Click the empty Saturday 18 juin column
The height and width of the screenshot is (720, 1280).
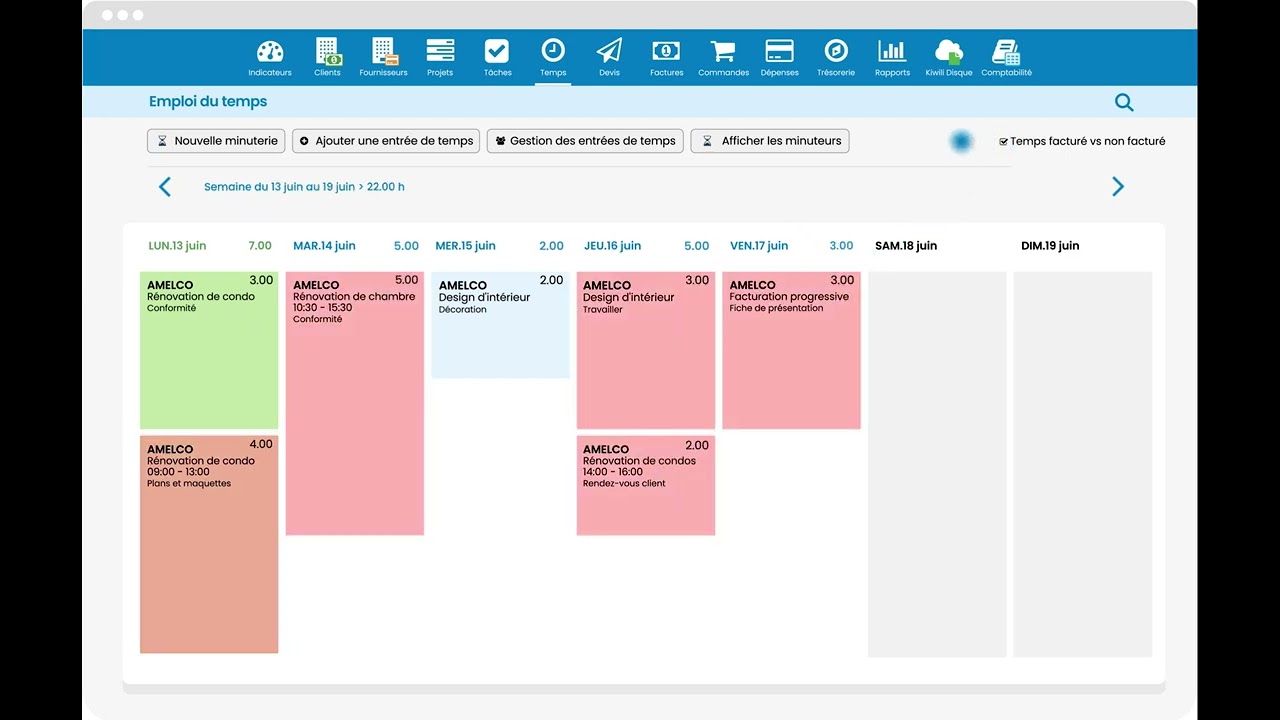937,464
